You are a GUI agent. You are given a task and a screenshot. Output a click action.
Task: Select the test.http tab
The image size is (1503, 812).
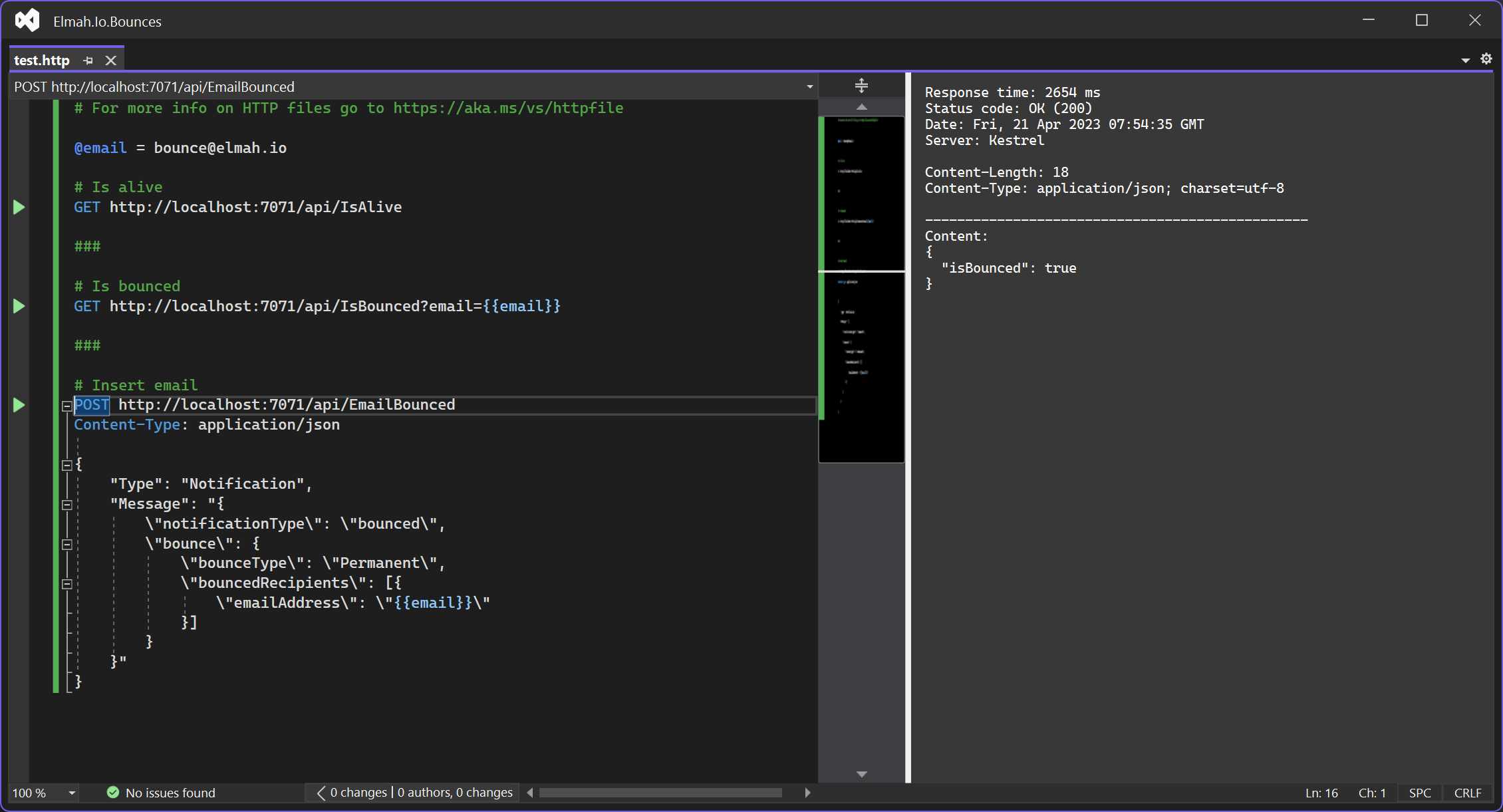pos(42,61)
